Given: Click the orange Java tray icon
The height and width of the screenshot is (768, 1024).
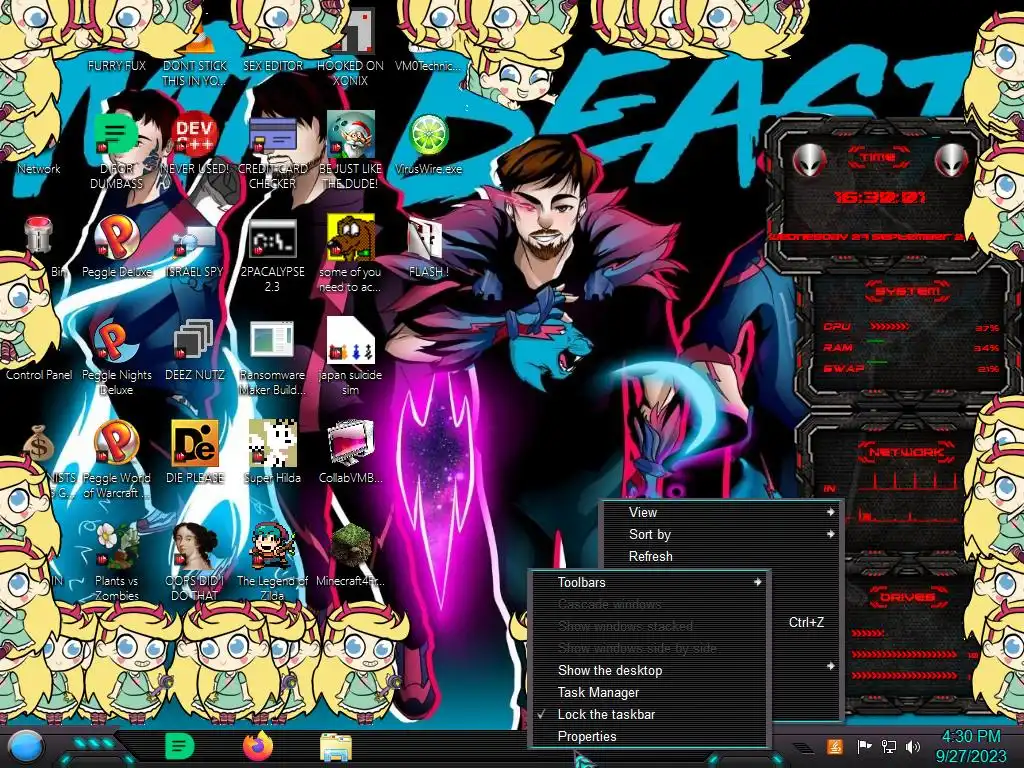Looking at the screenshot, I should (x=835, y=746).
